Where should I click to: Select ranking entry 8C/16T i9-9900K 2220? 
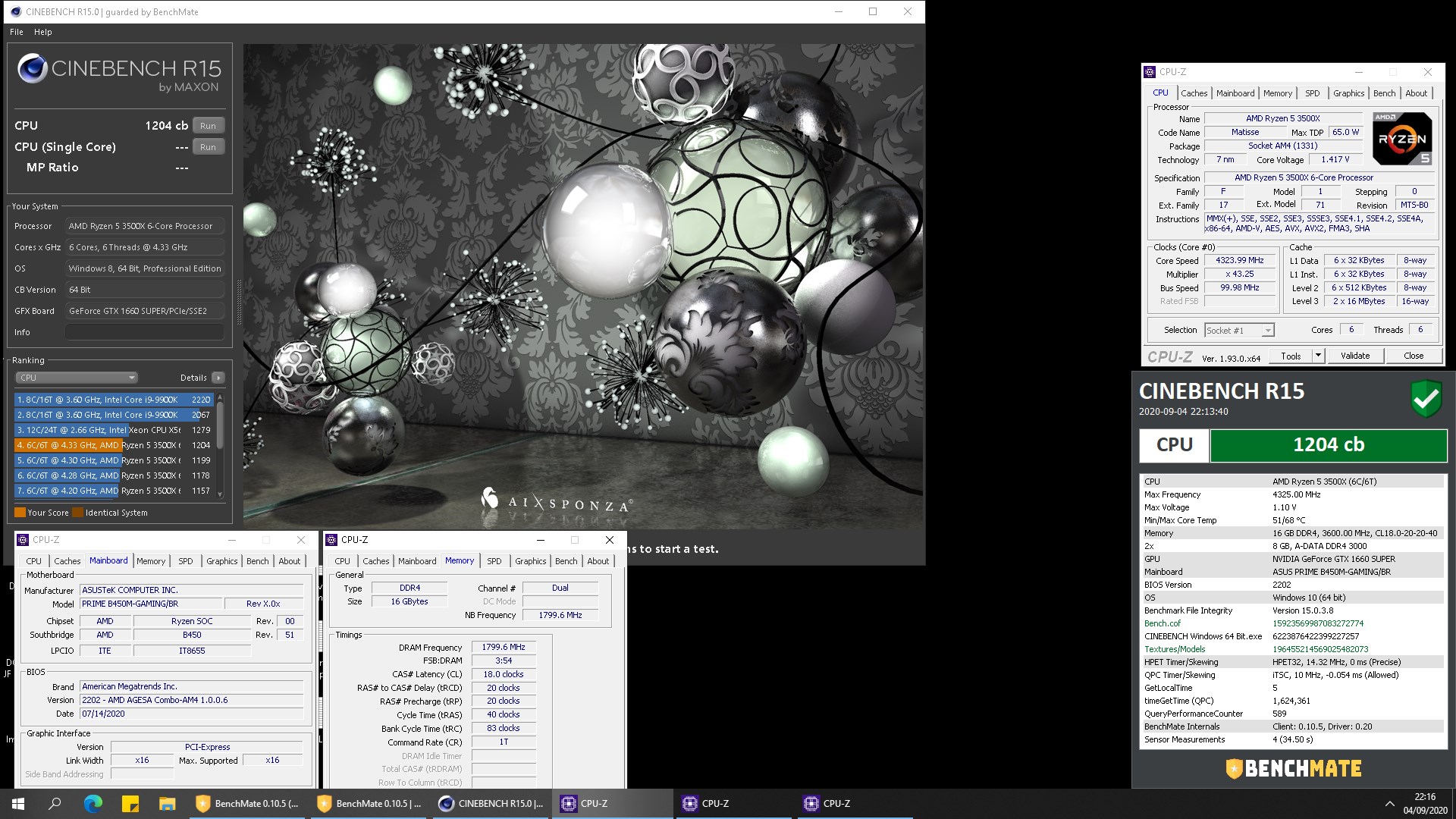tap(114, 400)
